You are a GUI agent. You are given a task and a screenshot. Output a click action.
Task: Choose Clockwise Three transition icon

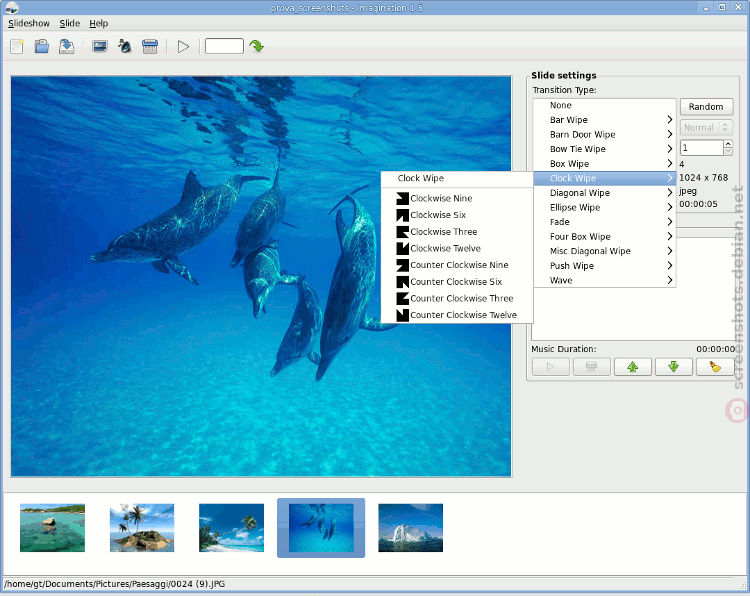pyautogui.click(x=403, y=232)
